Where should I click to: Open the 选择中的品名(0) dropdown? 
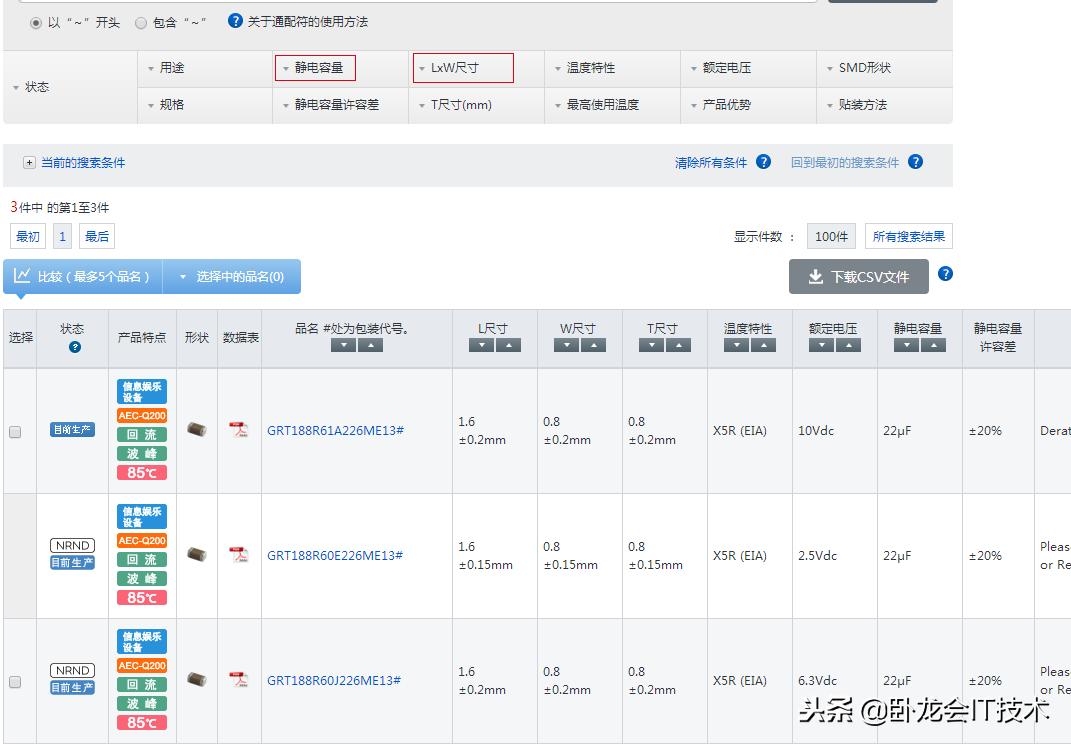231,277
